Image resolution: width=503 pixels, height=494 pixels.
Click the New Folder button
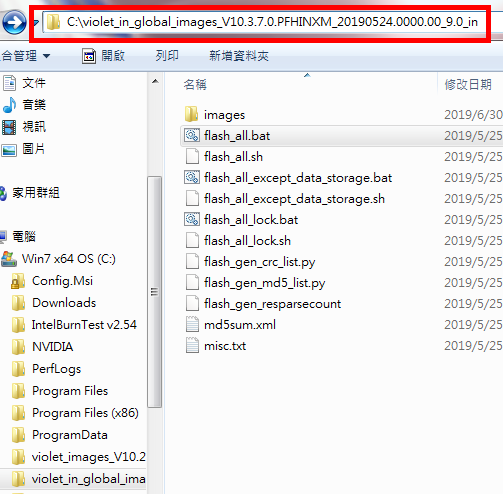tap(239, 56)
